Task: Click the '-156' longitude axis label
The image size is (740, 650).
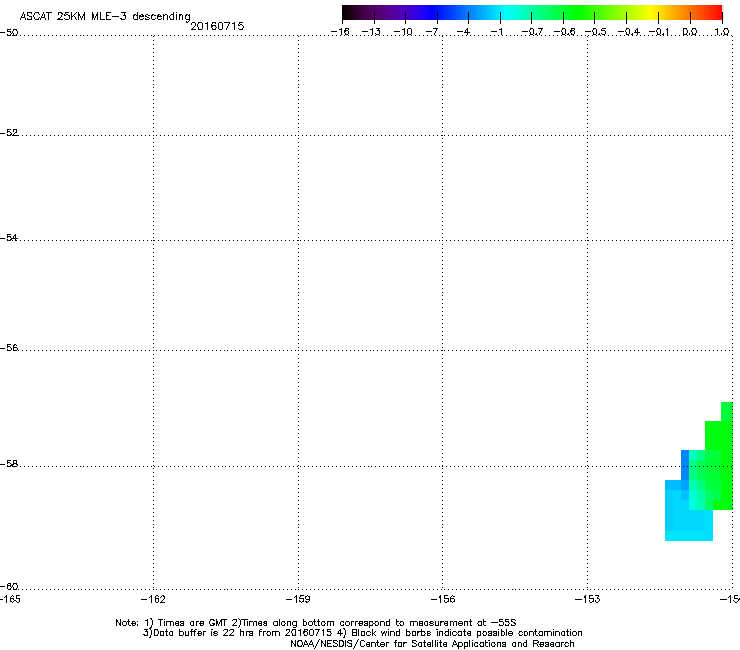Action: pyautogui.click(x=443, y=599)
